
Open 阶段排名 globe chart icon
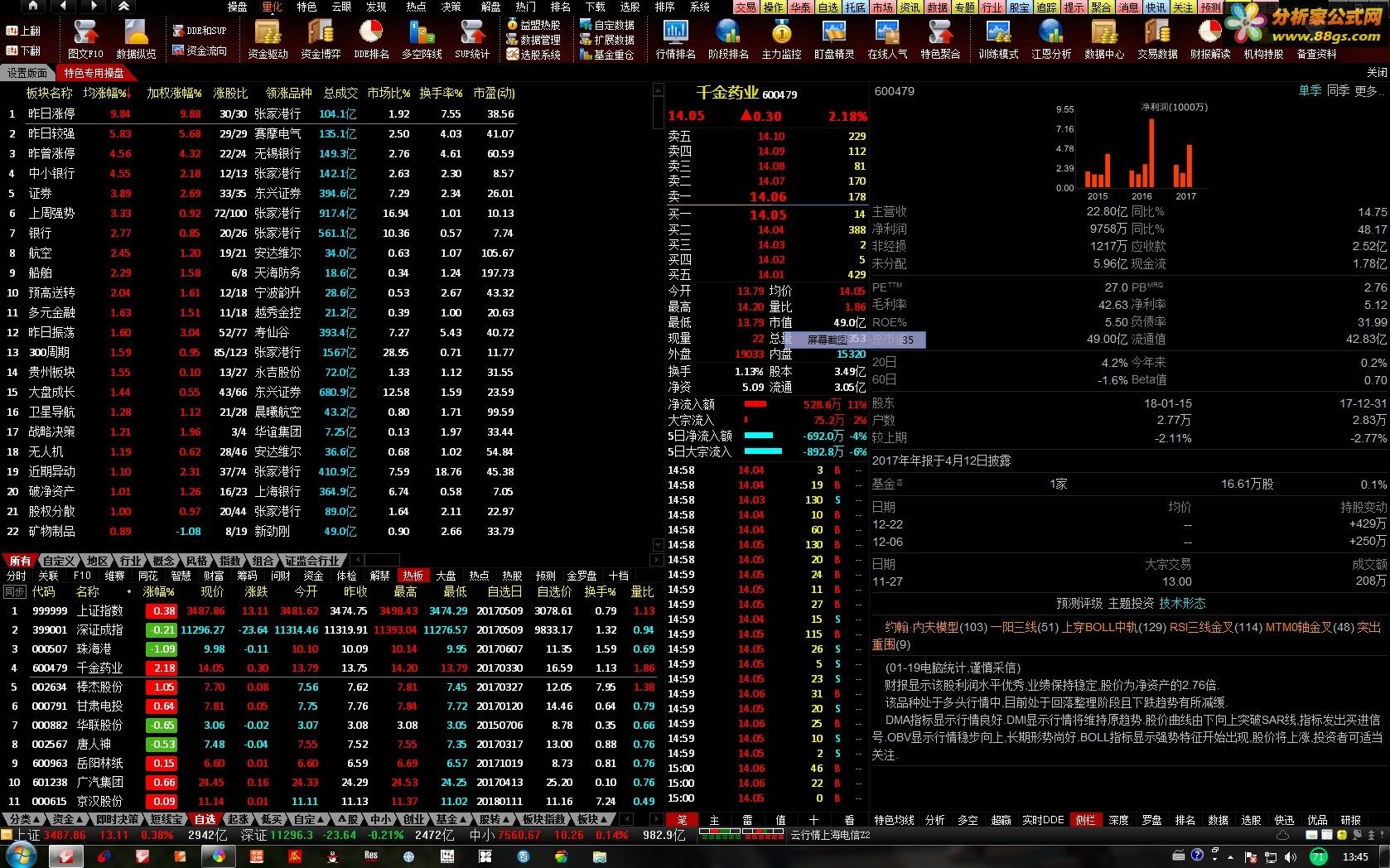(728, 39)
